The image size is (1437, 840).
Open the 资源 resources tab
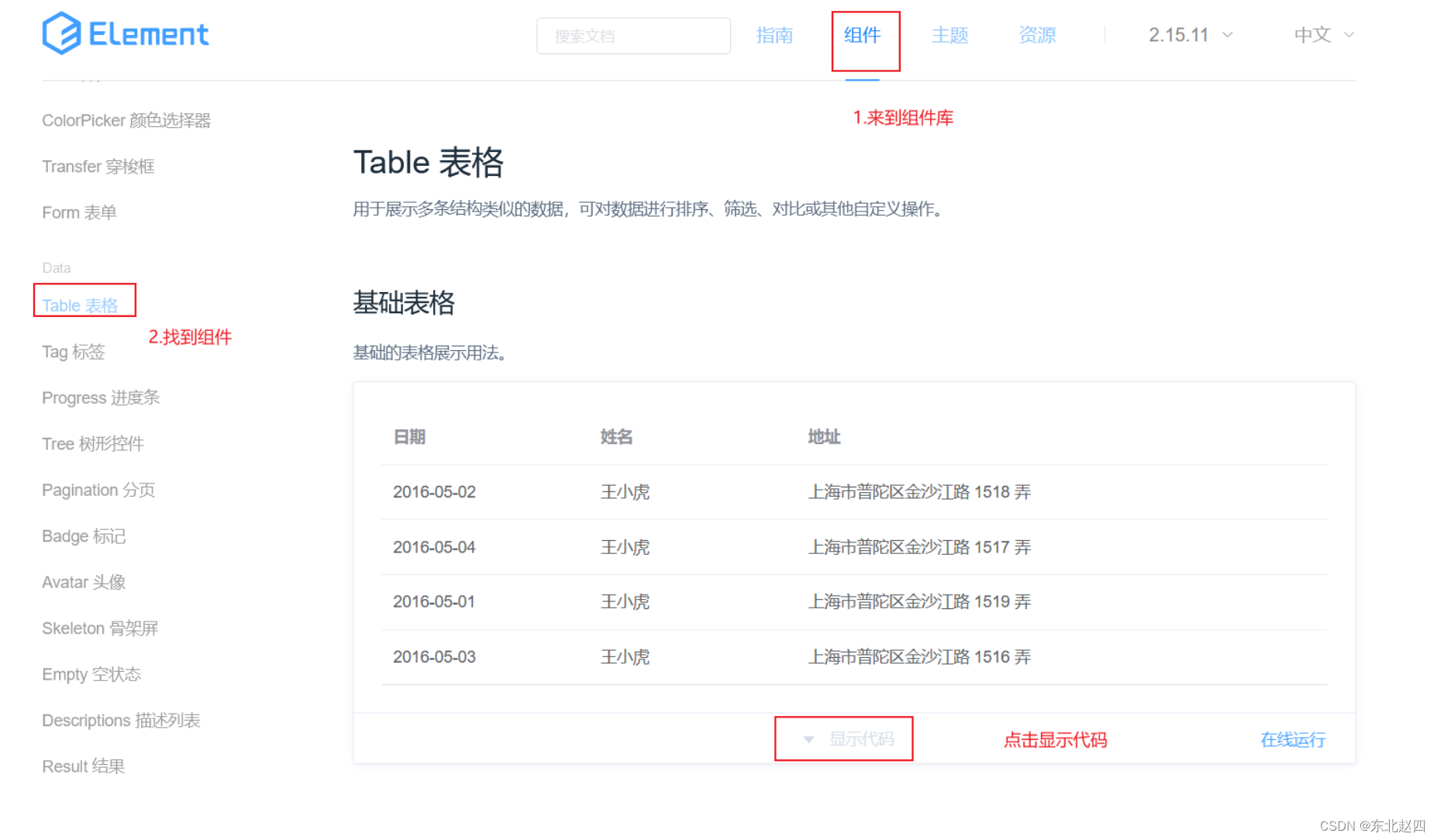pos(1037,35)
